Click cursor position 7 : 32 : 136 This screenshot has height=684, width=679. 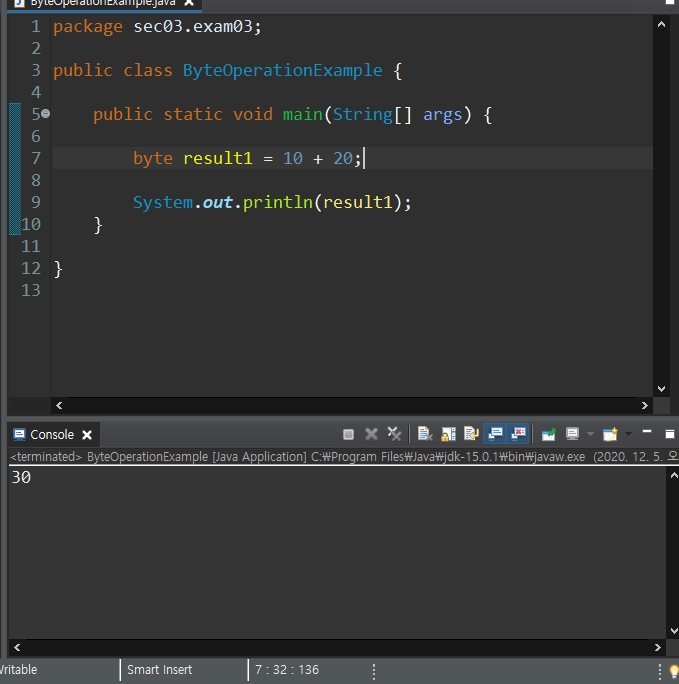[287, 670]
